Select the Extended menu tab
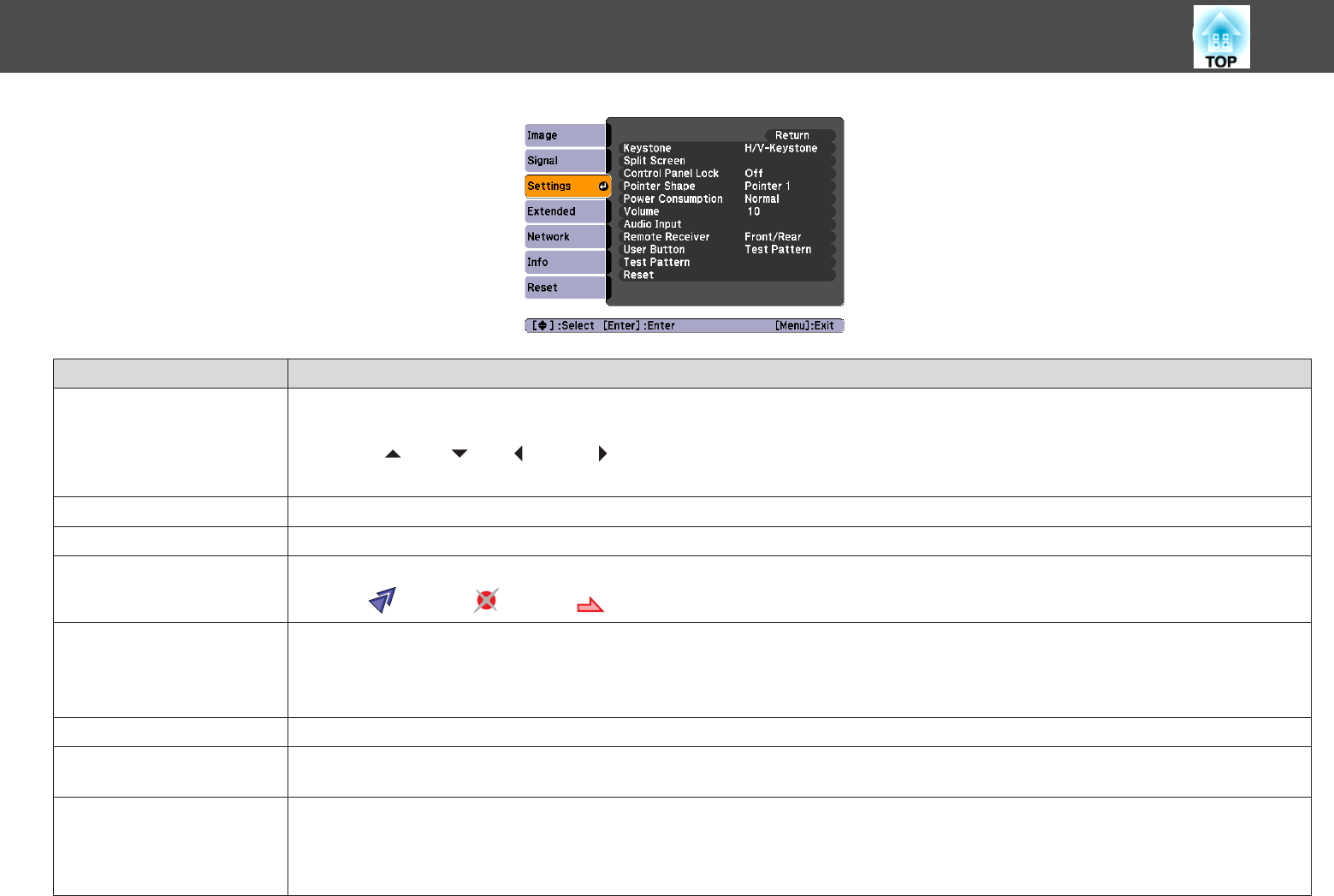The height and width of the screenshot is (896, 1334). coord(565,211)
